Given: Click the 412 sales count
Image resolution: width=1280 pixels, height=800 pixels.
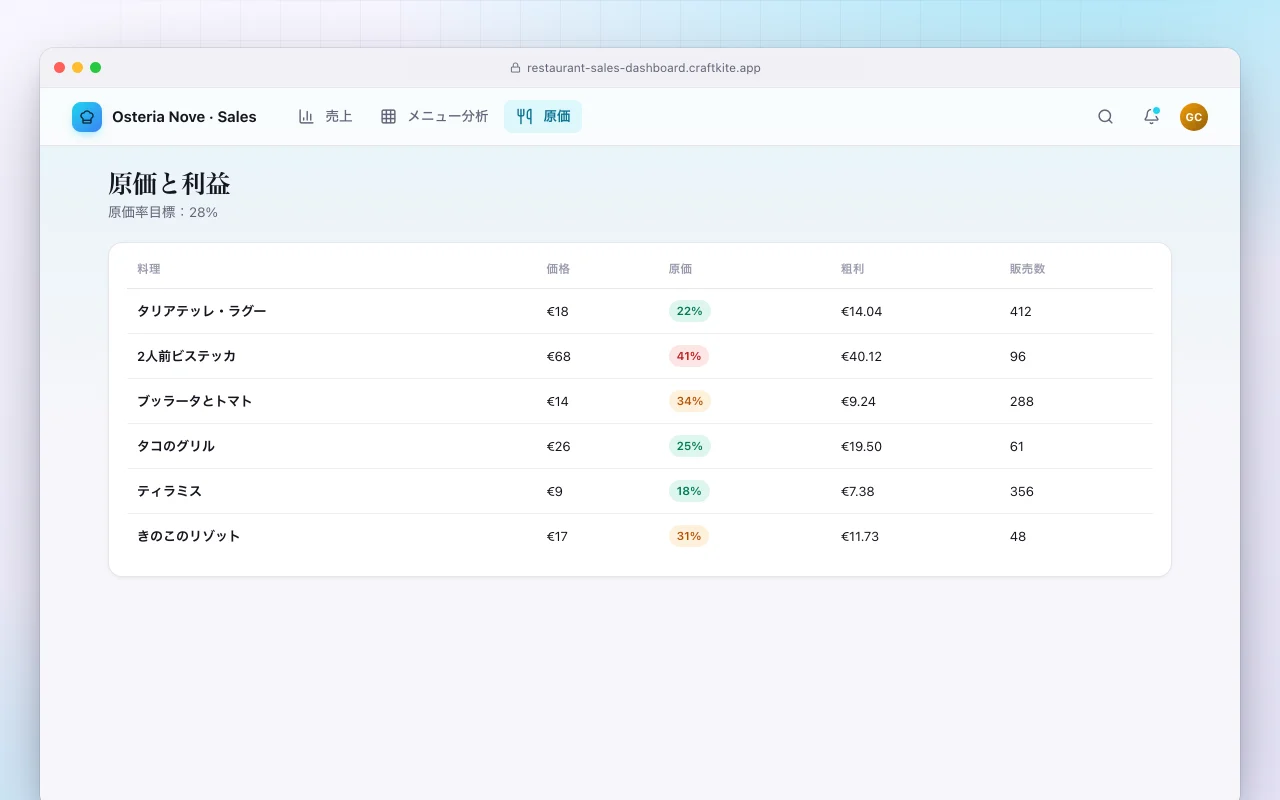Looking at the screenshot, I should [1020, 311].
